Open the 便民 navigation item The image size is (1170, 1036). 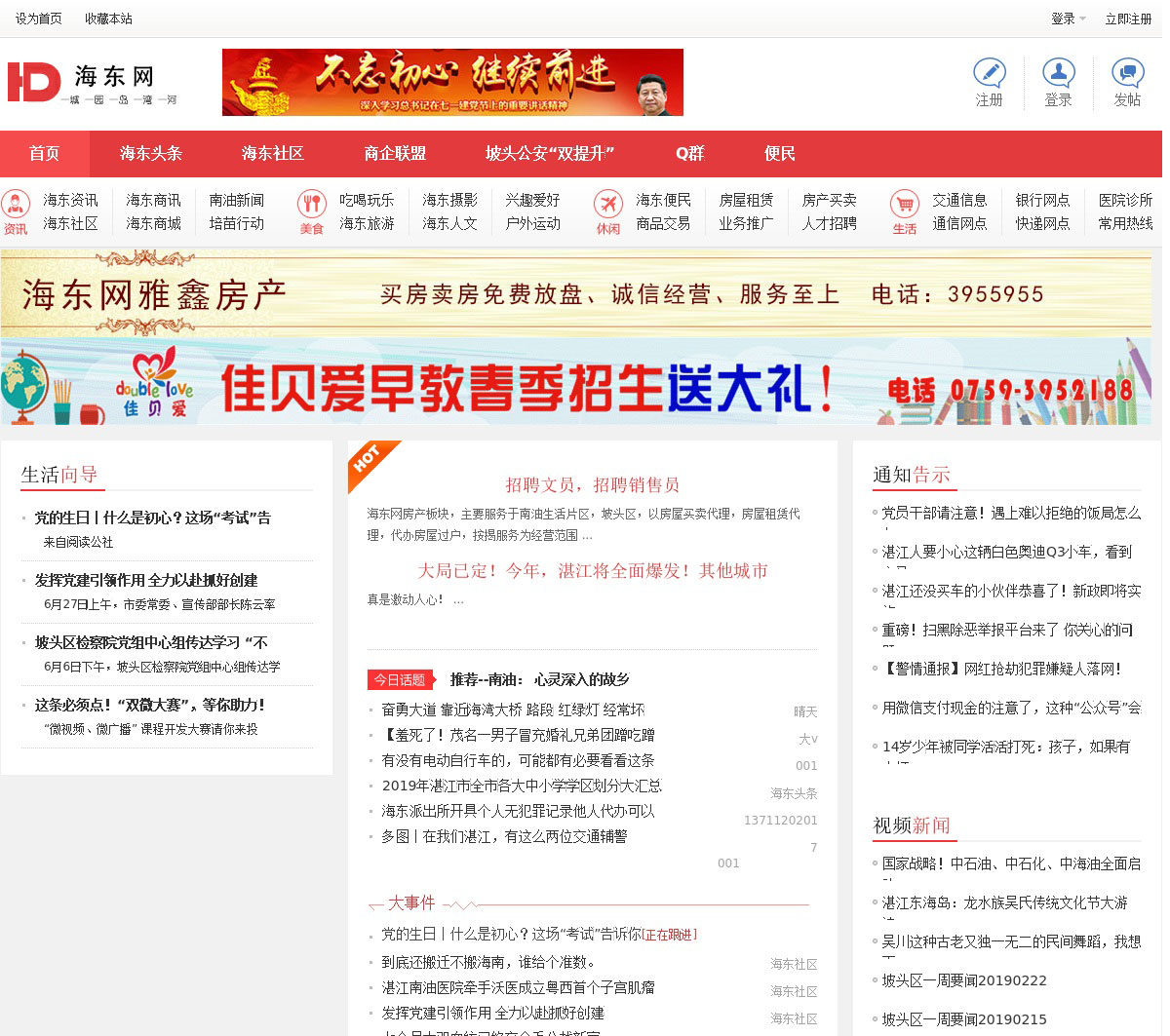[779, 154]
